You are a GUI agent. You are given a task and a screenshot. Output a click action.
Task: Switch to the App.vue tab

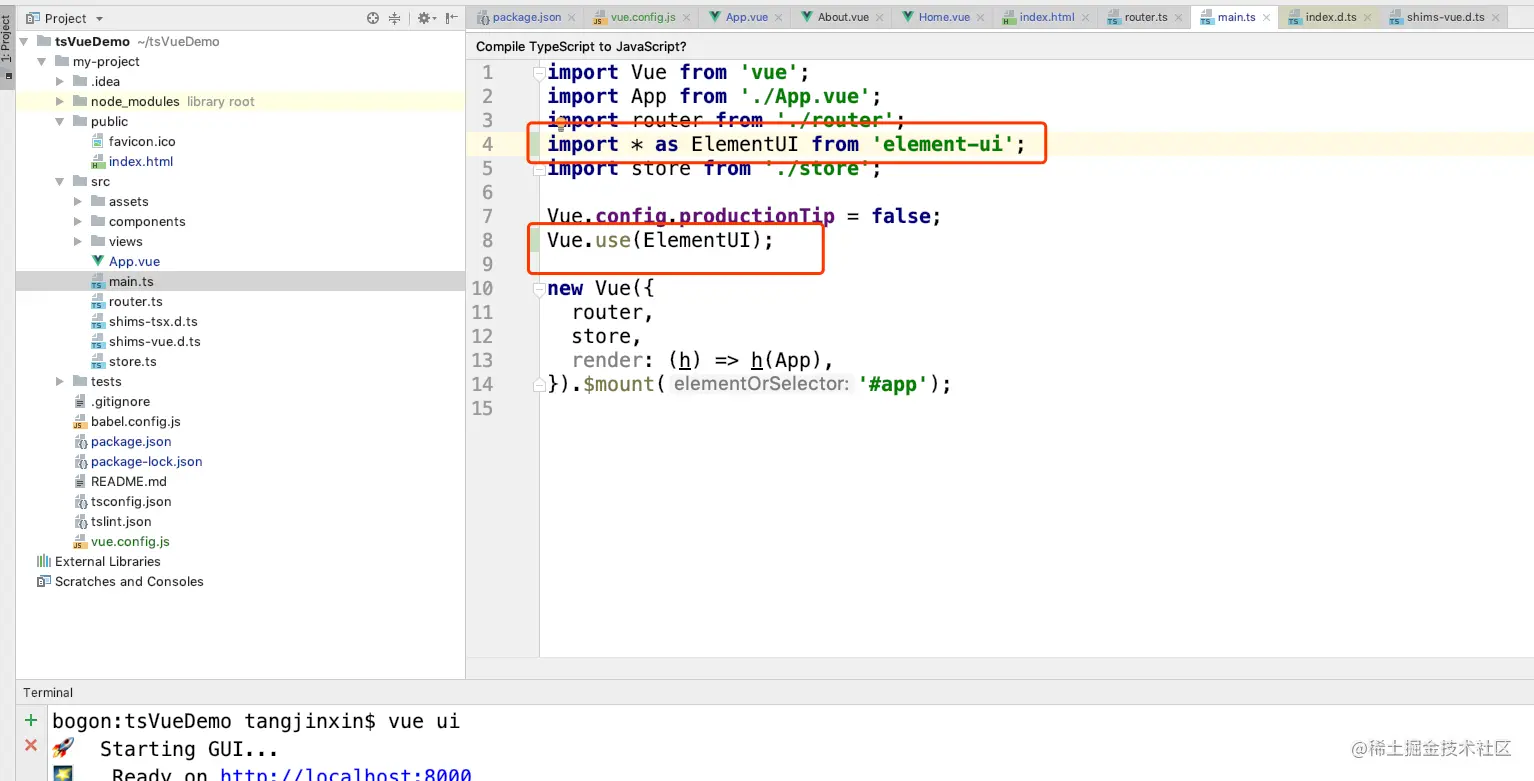pos(746,17)
